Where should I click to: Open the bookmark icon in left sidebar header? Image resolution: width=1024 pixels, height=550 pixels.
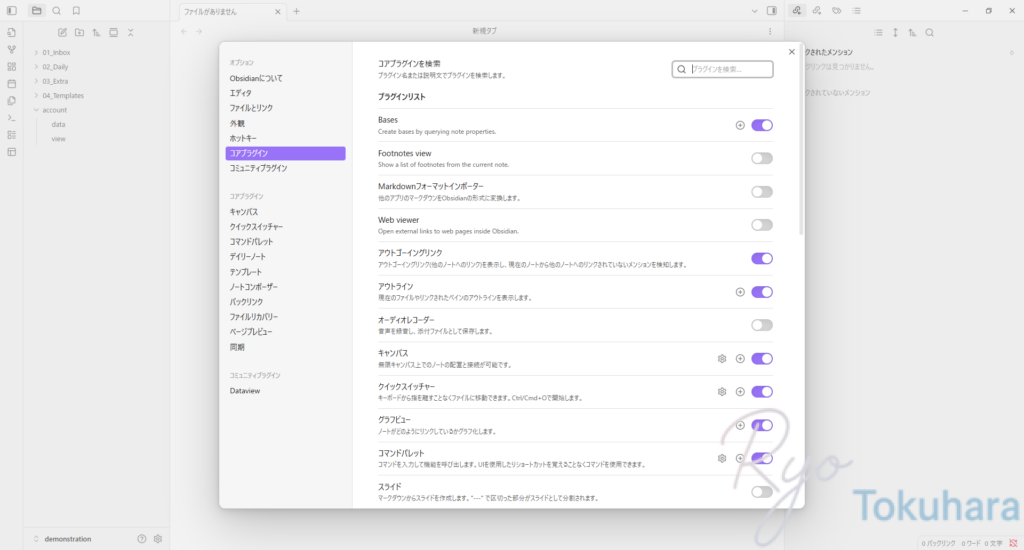[x=76, y=11]
